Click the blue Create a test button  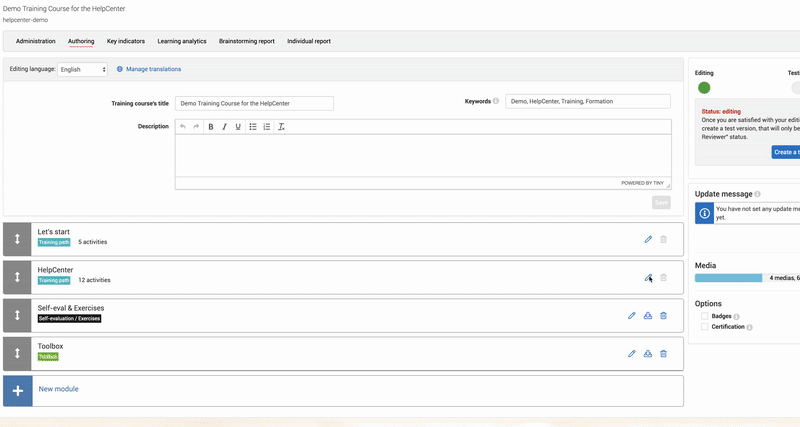coord(786,152)
